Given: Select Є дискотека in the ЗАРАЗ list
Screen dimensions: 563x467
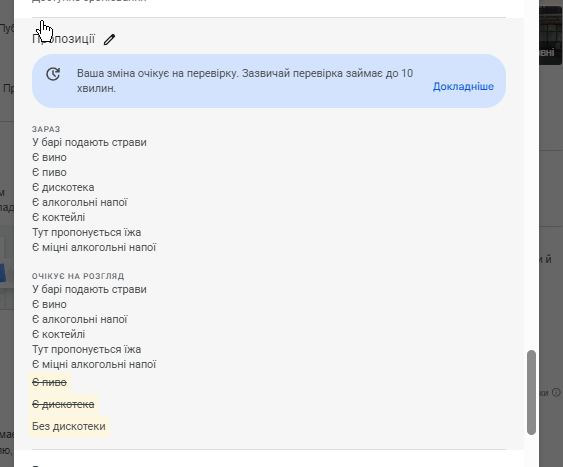Looking at the screenshot, I should [63, 187].
